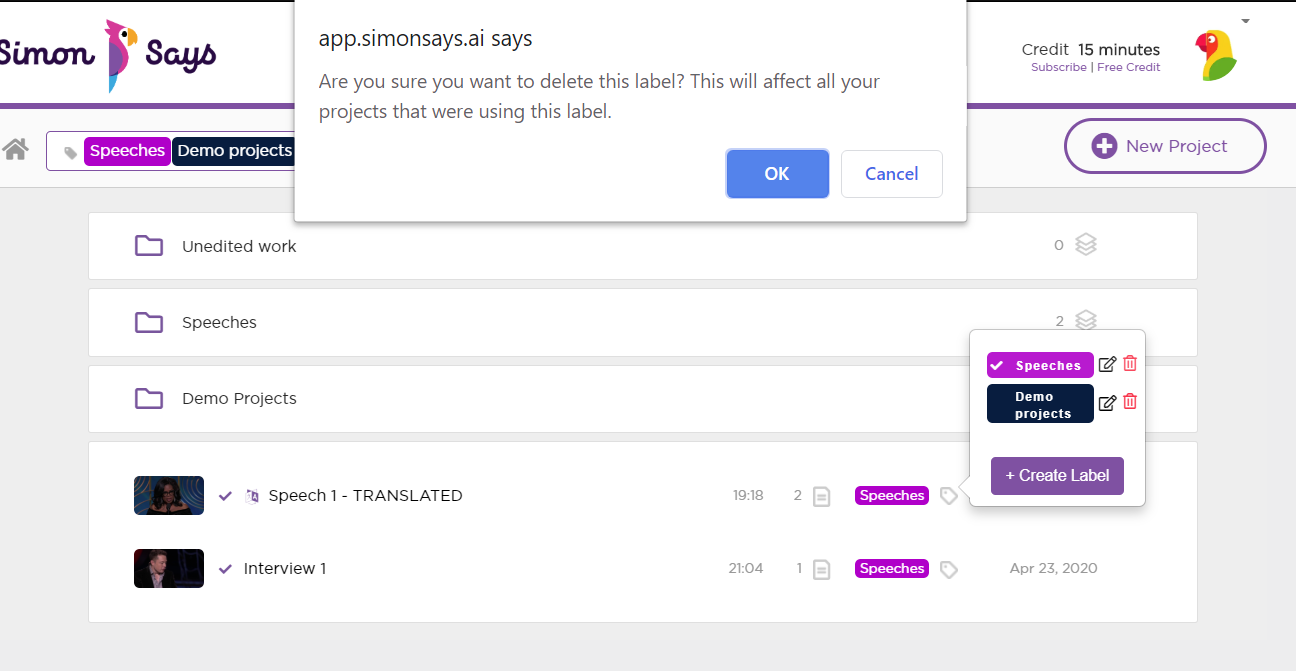Click translation icon on Speech 1 row
Image resolution: width=1296 pixels, height=671 pixels.
pyautogui.click(x=252, y=495)
